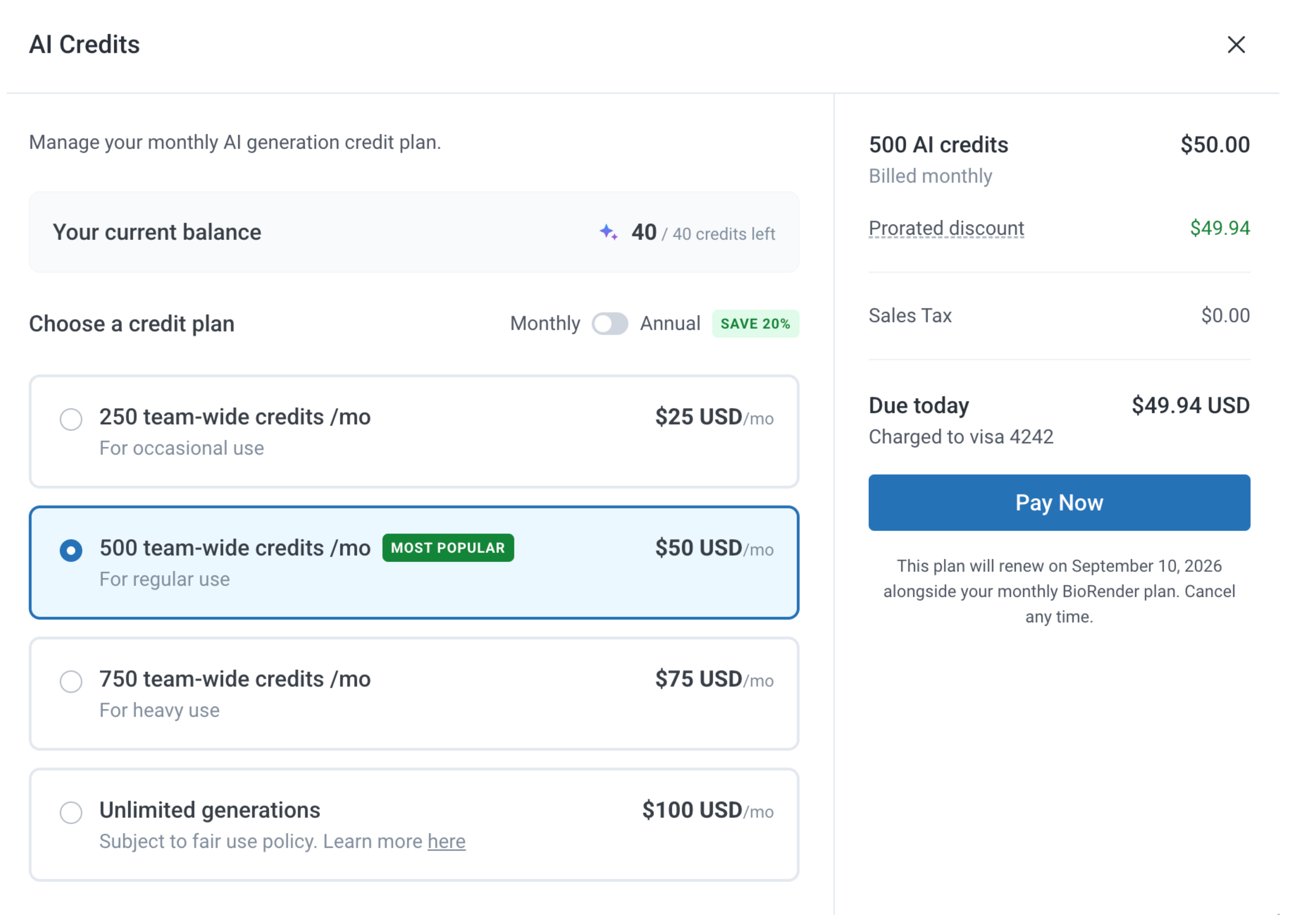Click the $25 USD/mo plan price
This screenshot has width=1294, height=924.
click(714, 417)
